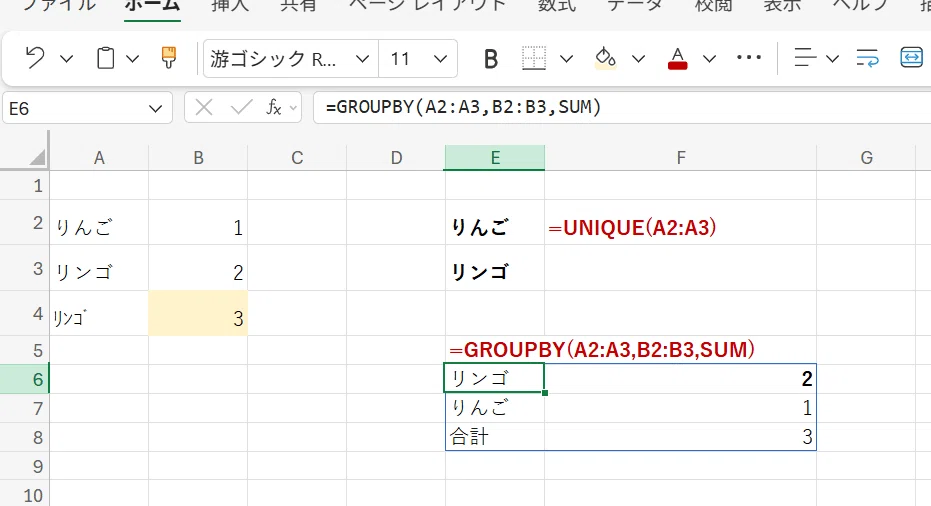The width and height of the screenshot is (931, 506).
Task: Select row 4 header
Action: pos(24,313)
